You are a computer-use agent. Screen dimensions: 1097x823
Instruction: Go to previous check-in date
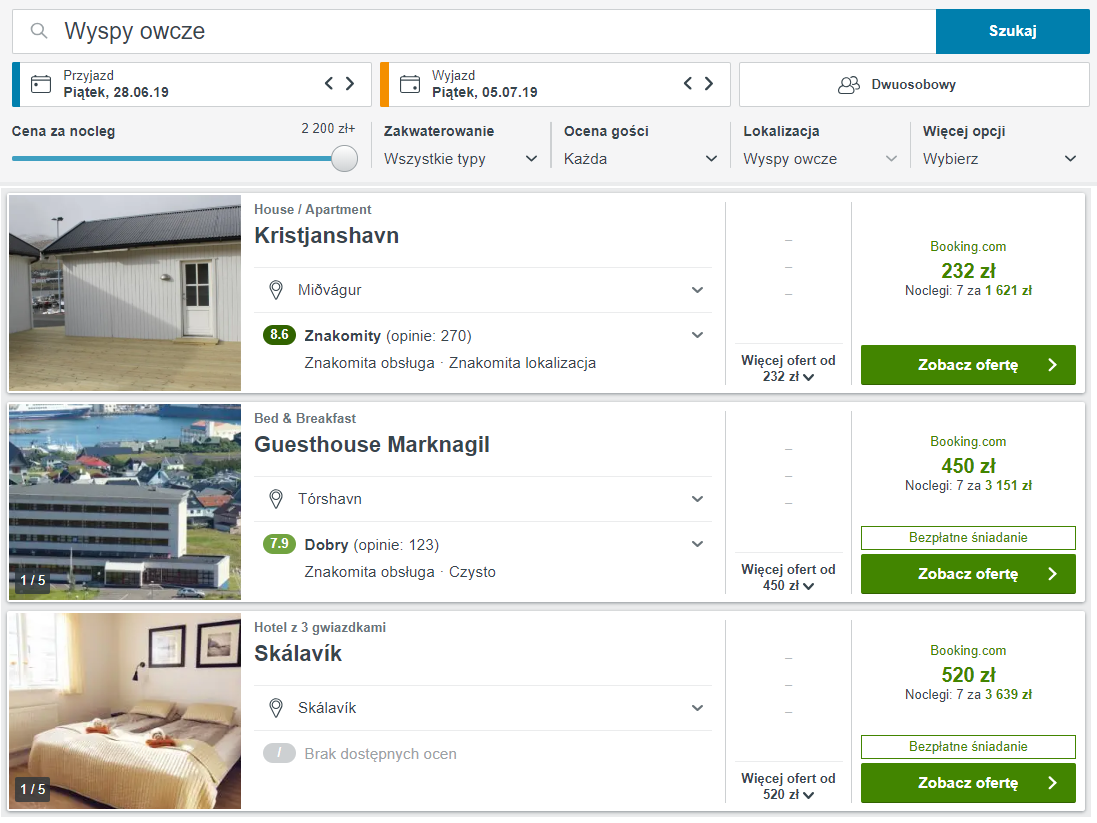[x=329, y=84]
